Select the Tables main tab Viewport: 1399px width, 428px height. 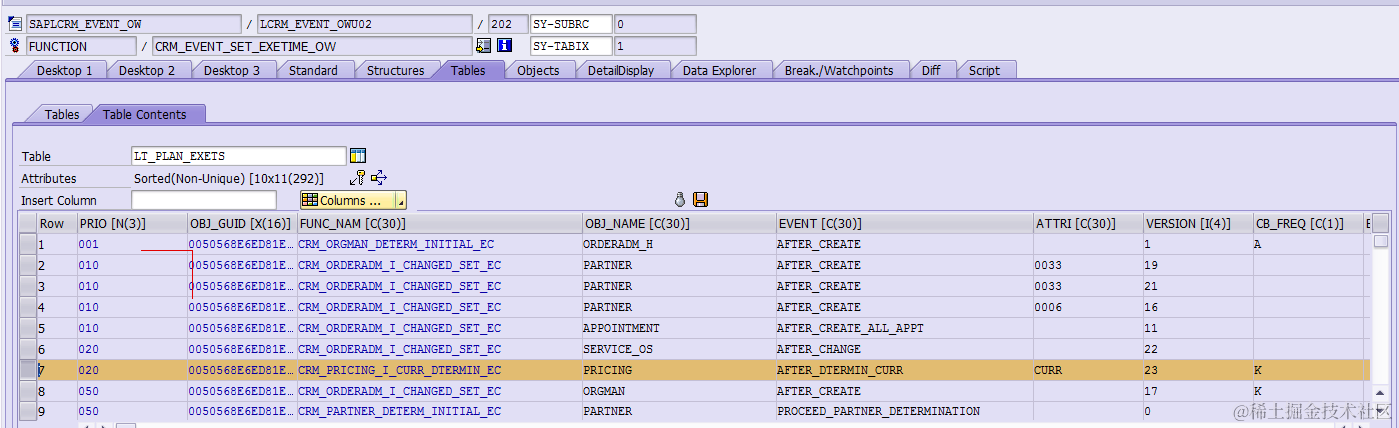(468, 70)
